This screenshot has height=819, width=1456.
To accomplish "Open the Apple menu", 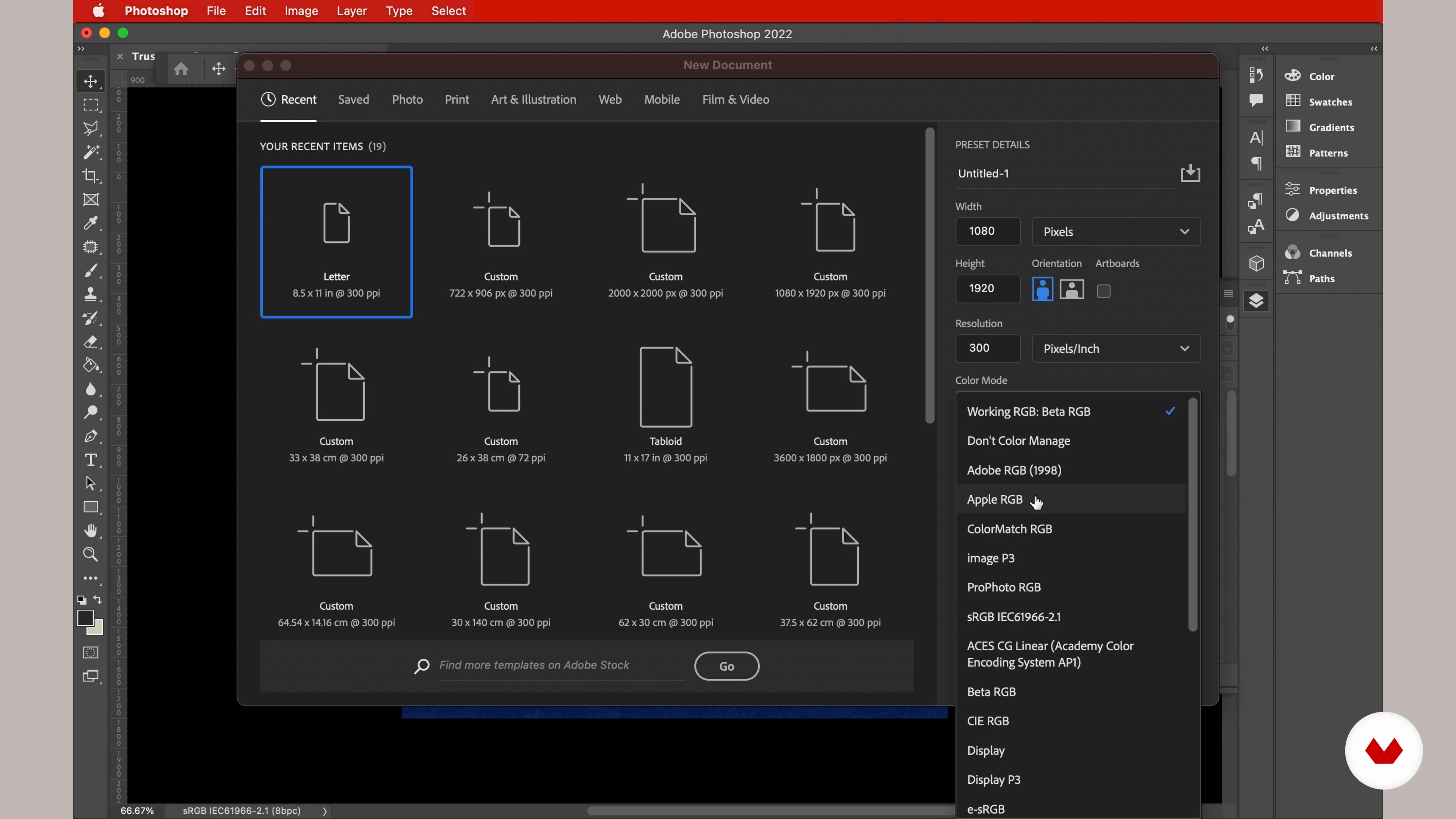I will coord(98,11).
